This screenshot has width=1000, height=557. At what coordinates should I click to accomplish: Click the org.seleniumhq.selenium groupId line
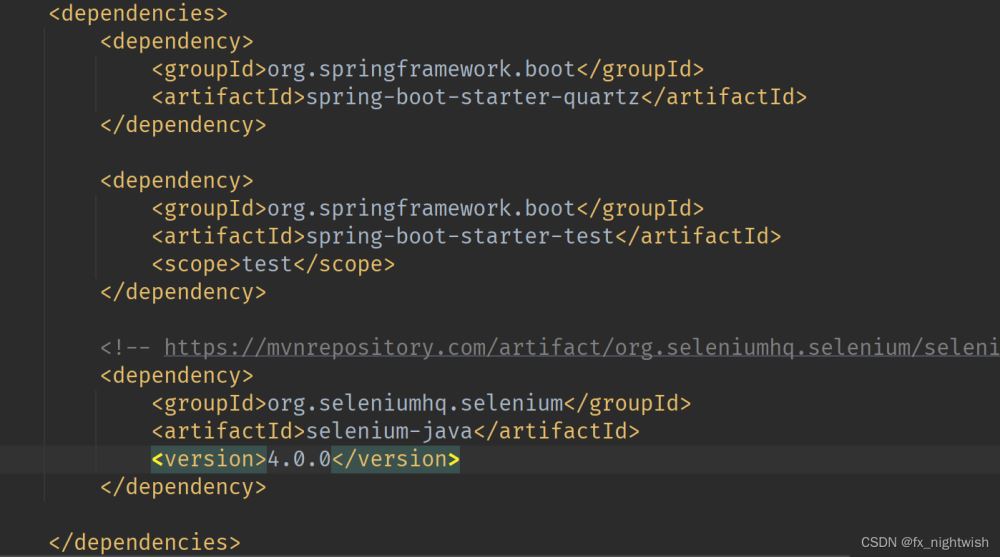[x=421, y=403]
